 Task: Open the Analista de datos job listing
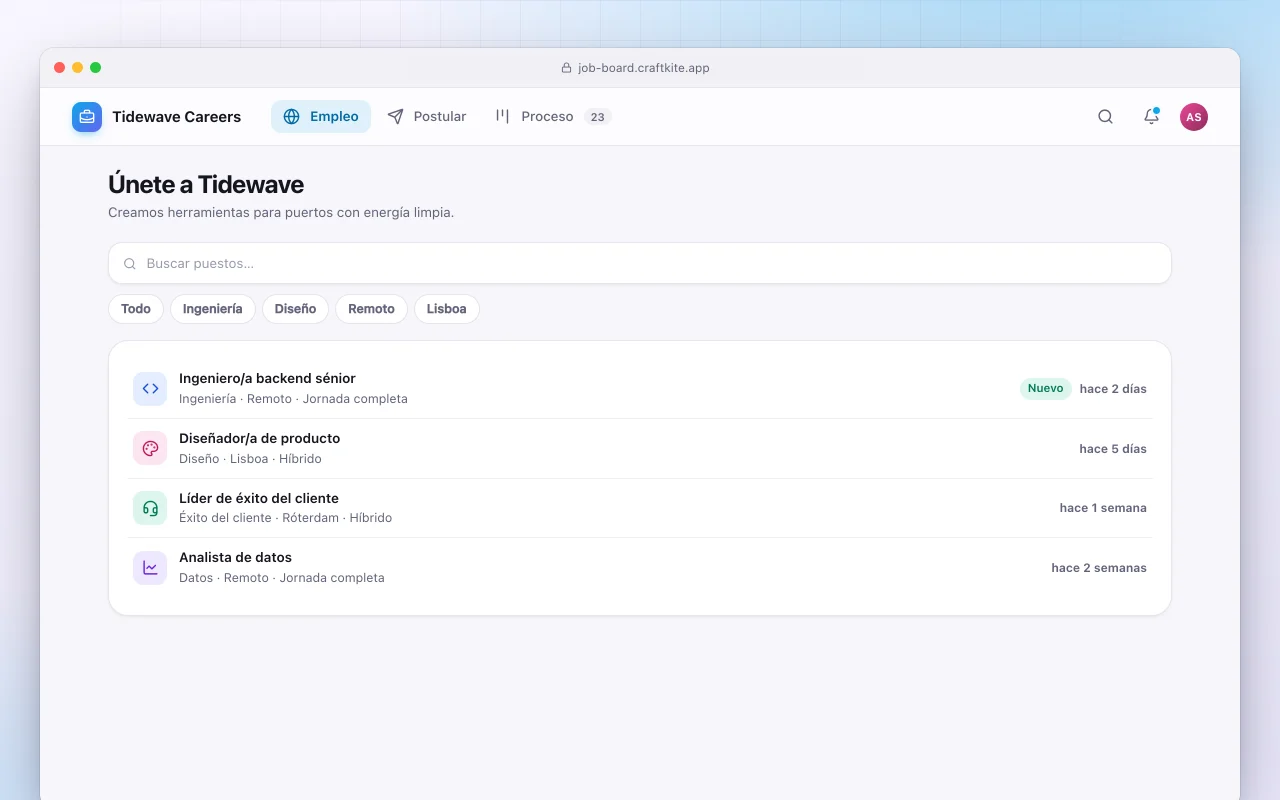pyautogui.click(x=640, y=568)
